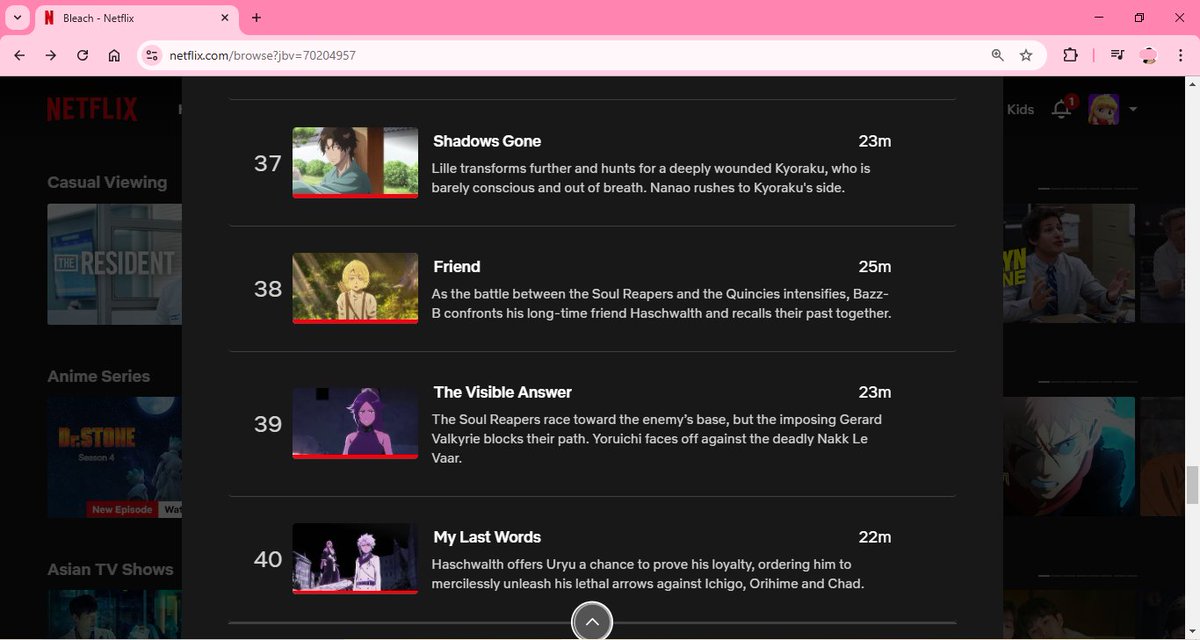Image resolution: width=1200 pixels, height=640 pixels.
Task: Play episode 38 Friend thumbnail
Action: pyautogui.click(x=355, y=288)
